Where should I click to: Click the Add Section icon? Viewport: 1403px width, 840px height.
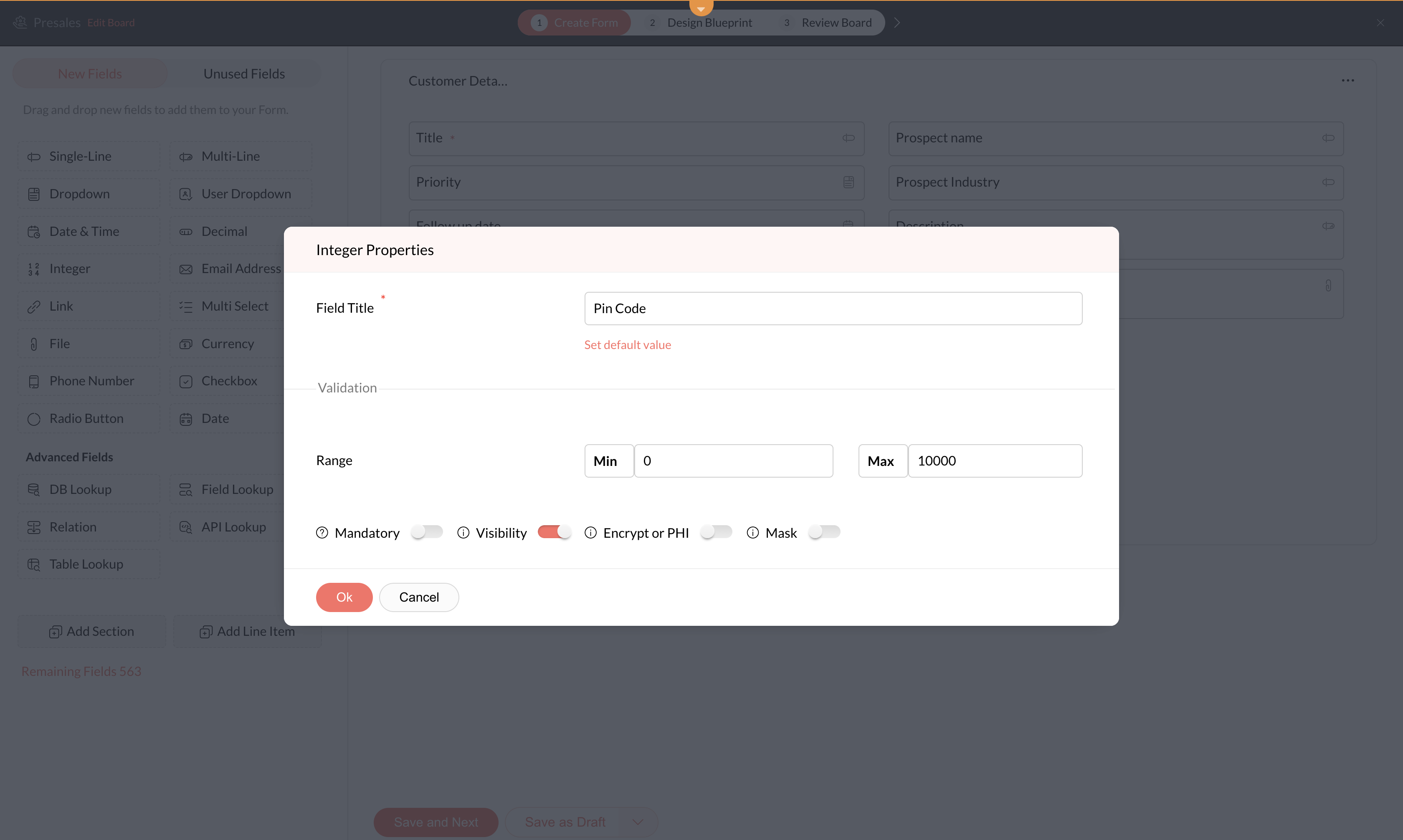[55, 632]
